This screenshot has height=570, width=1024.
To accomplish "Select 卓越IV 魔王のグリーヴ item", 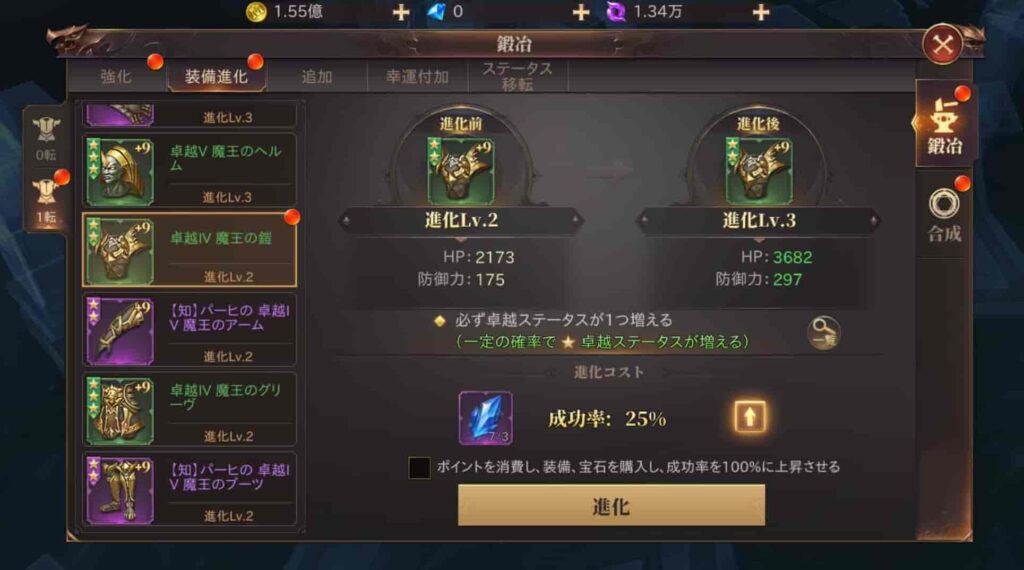I will tap(189, 409).
